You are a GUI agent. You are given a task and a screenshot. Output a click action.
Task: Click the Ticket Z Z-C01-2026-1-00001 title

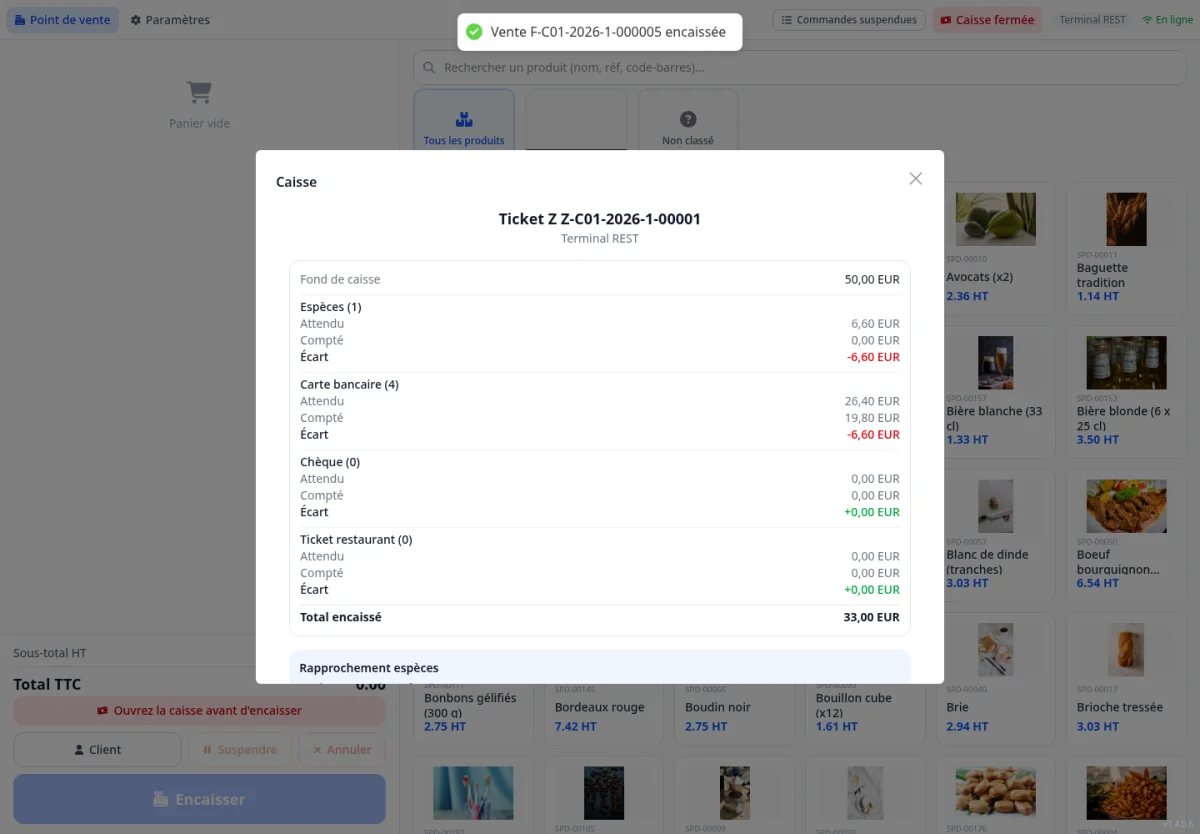pos(600,219)
